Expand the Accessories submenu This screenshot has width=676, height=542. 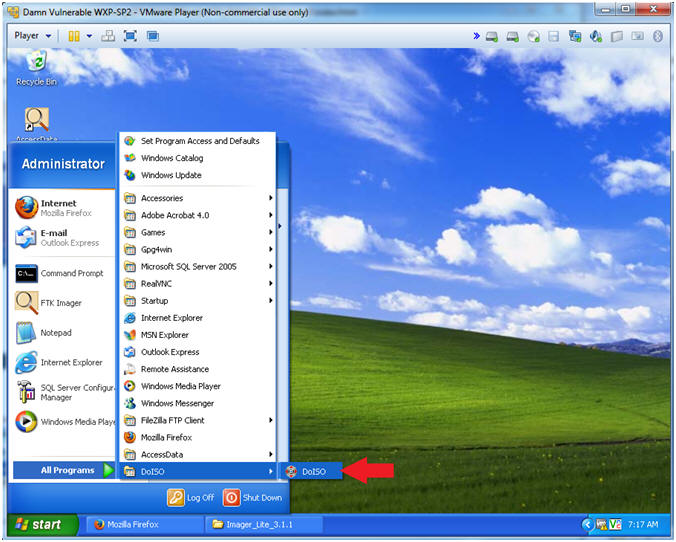tap(197, 198)
